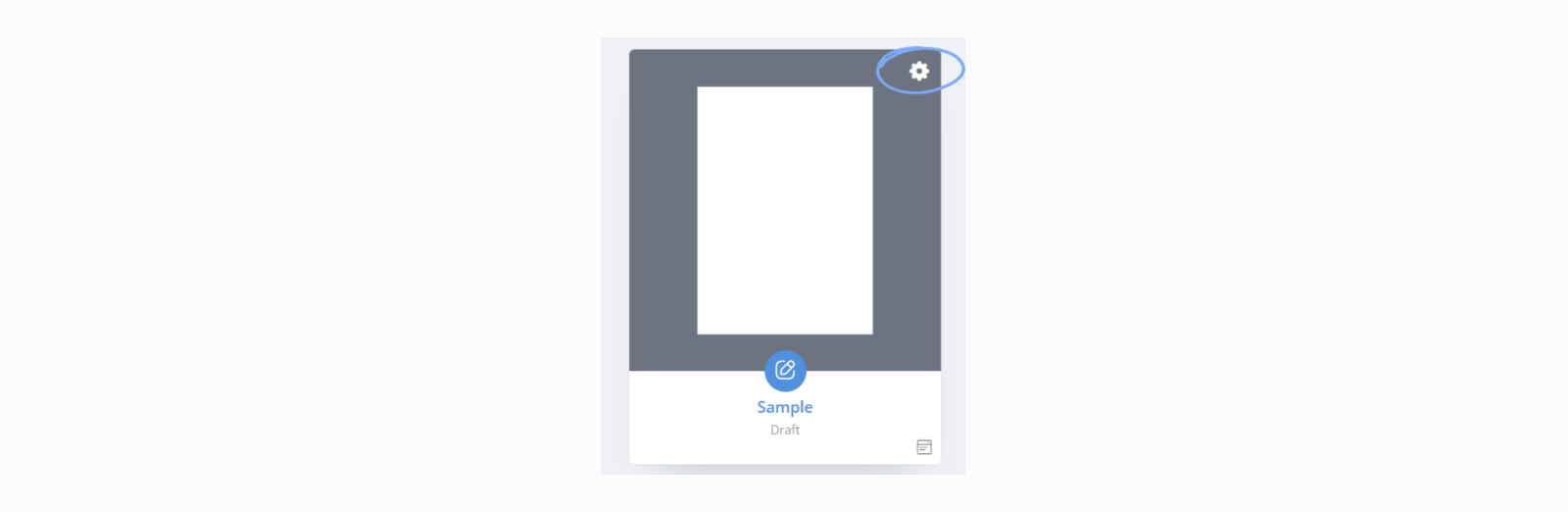
Task: Open the Sample document preview page
Action: pos(785,211)
